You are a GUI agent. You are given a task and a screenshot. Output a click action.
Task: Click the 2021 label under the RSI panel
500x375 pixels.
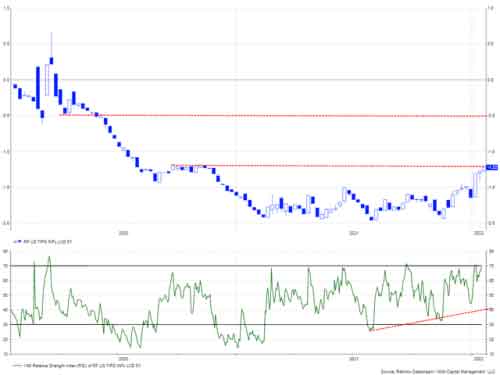(x=353, y=359)
